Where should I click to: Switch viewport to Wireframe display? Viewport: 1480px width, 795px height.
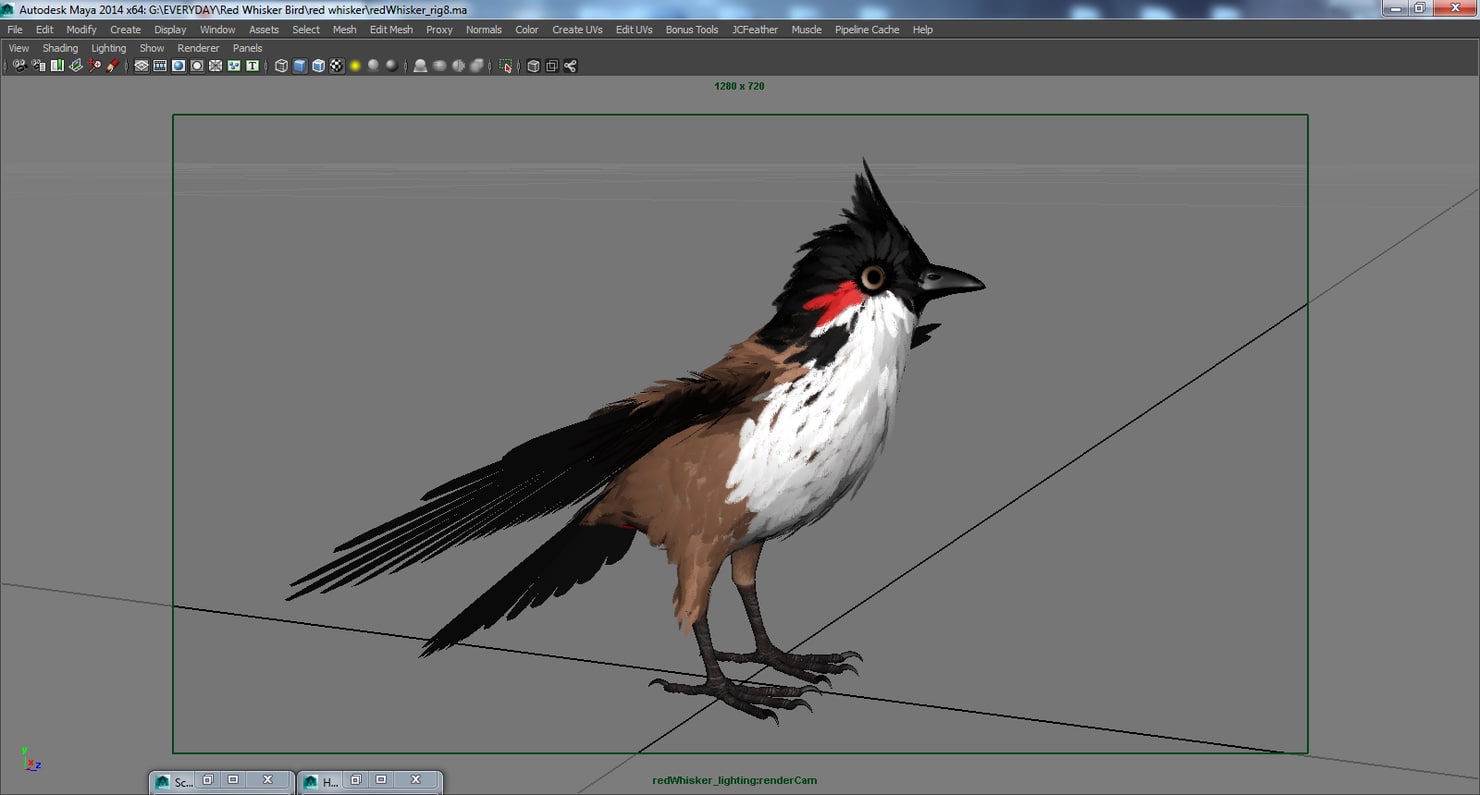tap(281, 66)
